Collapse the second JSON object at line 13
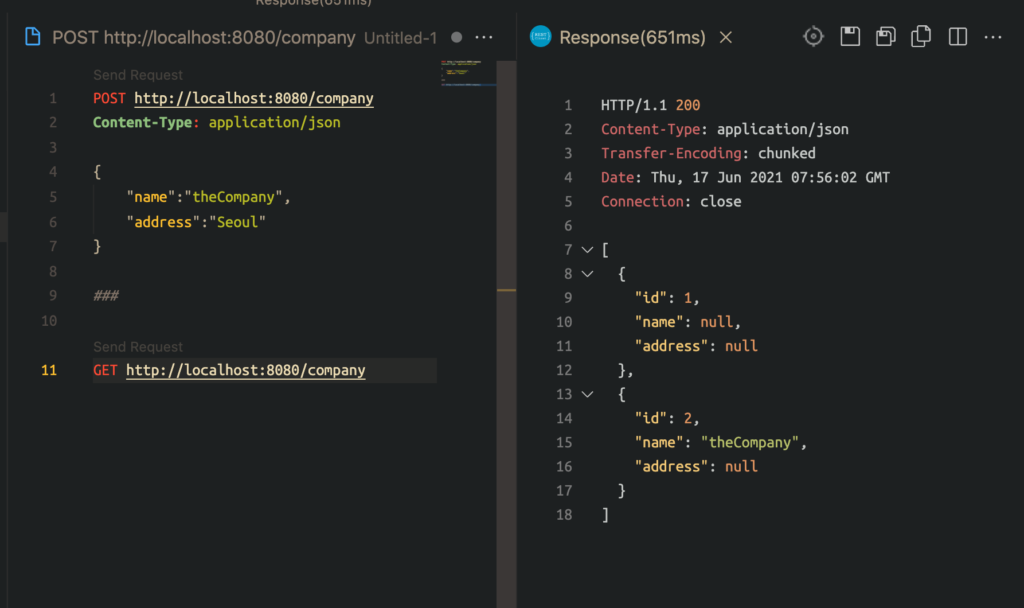The width and height of the screenshot is (1024, 608). [587, 394]
